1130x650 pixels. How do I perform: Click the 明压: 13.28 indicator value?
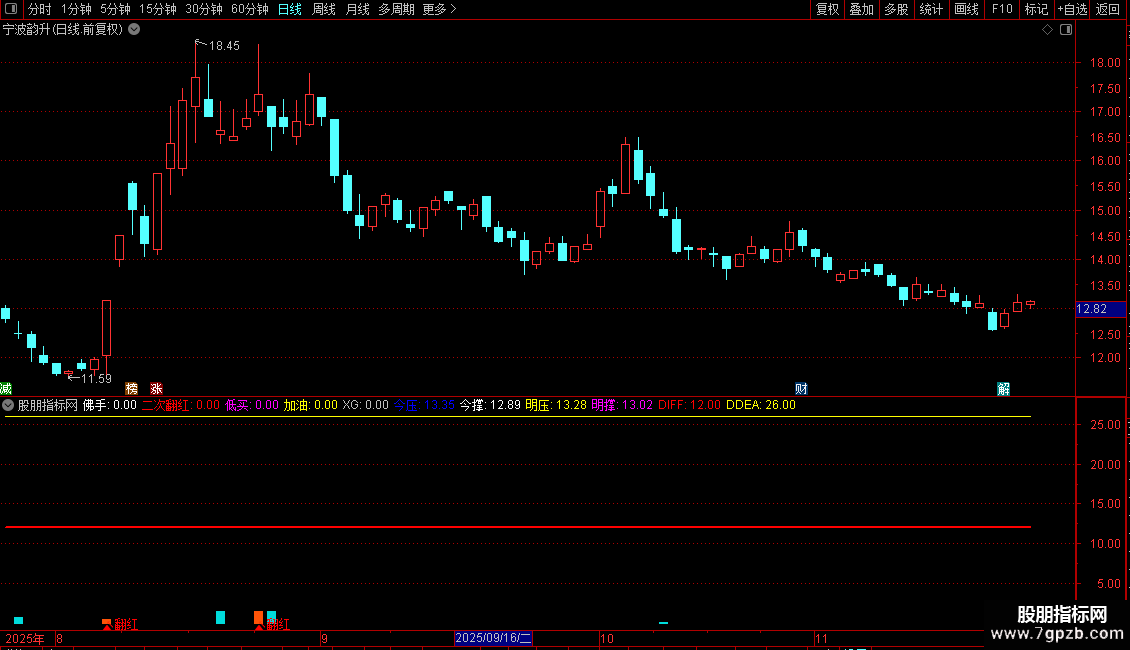(x=556, y=405)
